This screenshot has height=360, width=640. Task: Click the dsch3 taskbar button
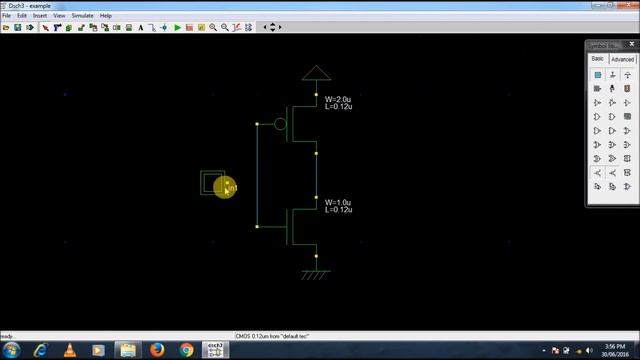pos(215,350)
